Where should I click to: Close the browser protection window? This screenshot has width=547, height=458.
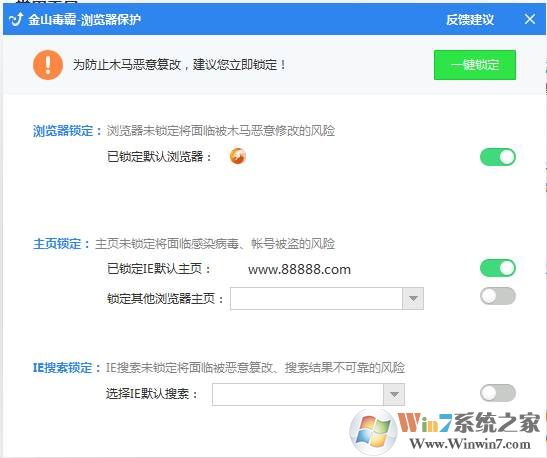point(530,19)
